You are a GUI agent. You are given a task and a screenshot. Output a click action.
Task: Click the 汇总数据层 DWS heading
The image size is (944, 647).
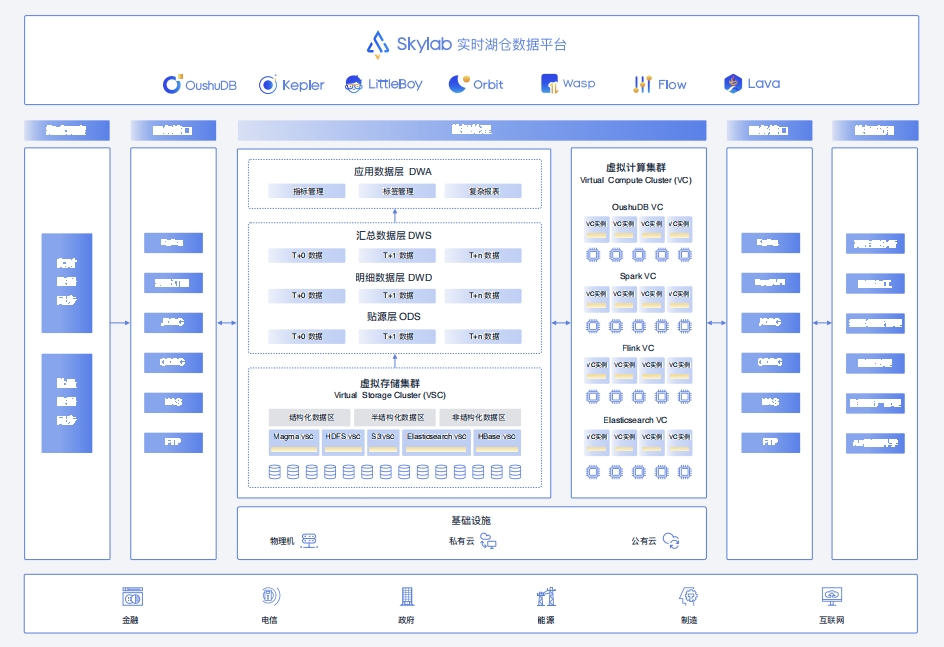point(394,235)
